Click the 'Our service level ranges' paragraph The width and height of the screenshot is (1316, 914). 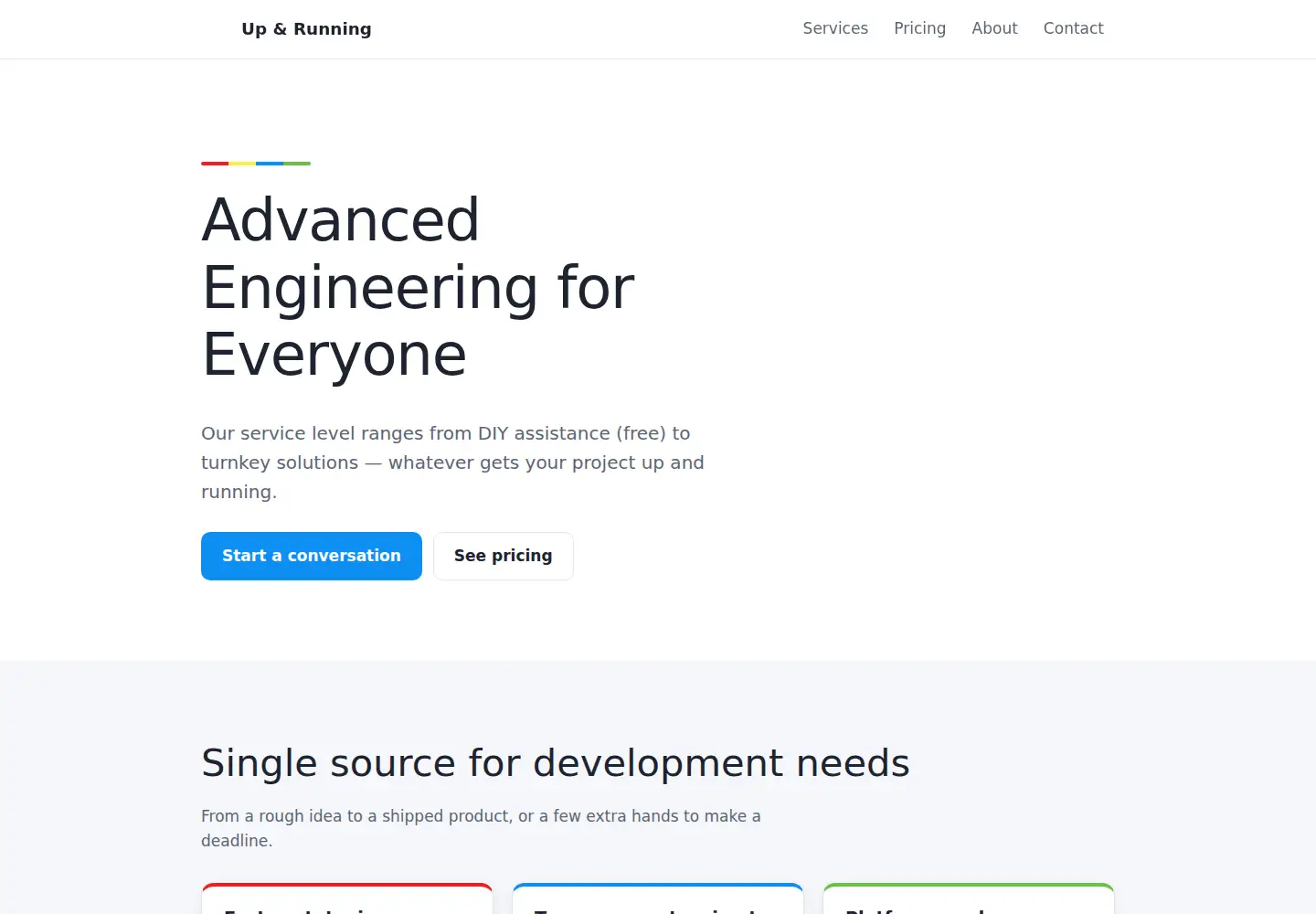tap(453, 462)
